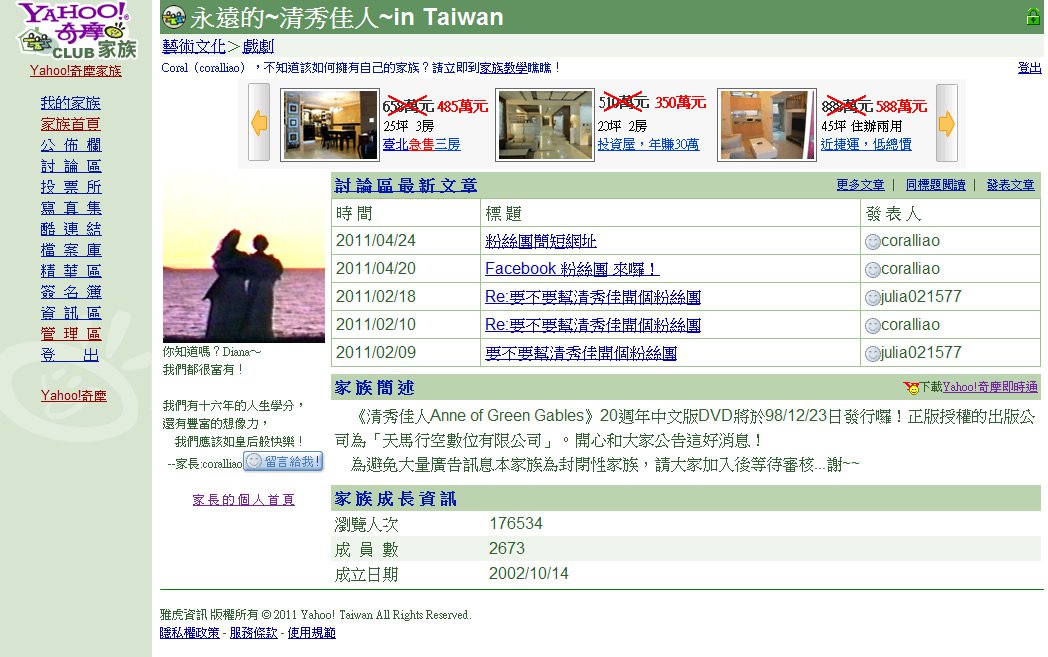Open the 485萬元 dining room ad thumbnail
This screenshot has width=1048, height=657.
330,124
